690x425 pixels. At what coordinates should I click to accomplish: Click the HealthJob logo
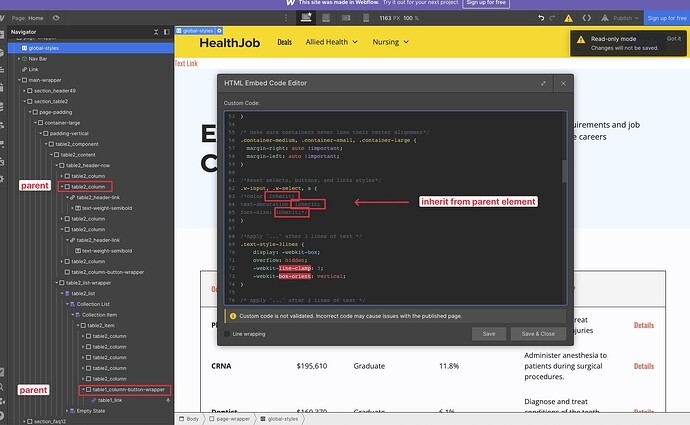click(229, 42)
